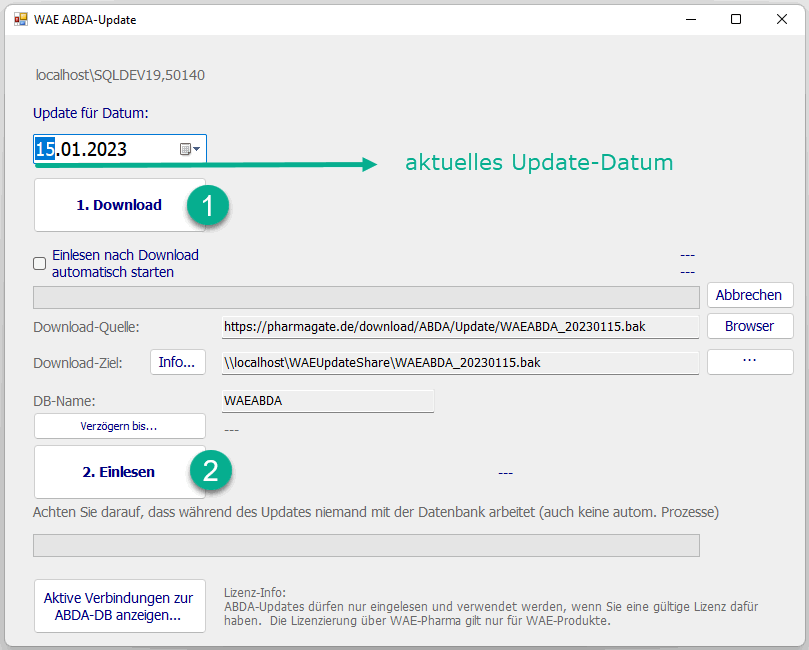
Task: Click into the Download-Quelle URL field
Action: 460,327
